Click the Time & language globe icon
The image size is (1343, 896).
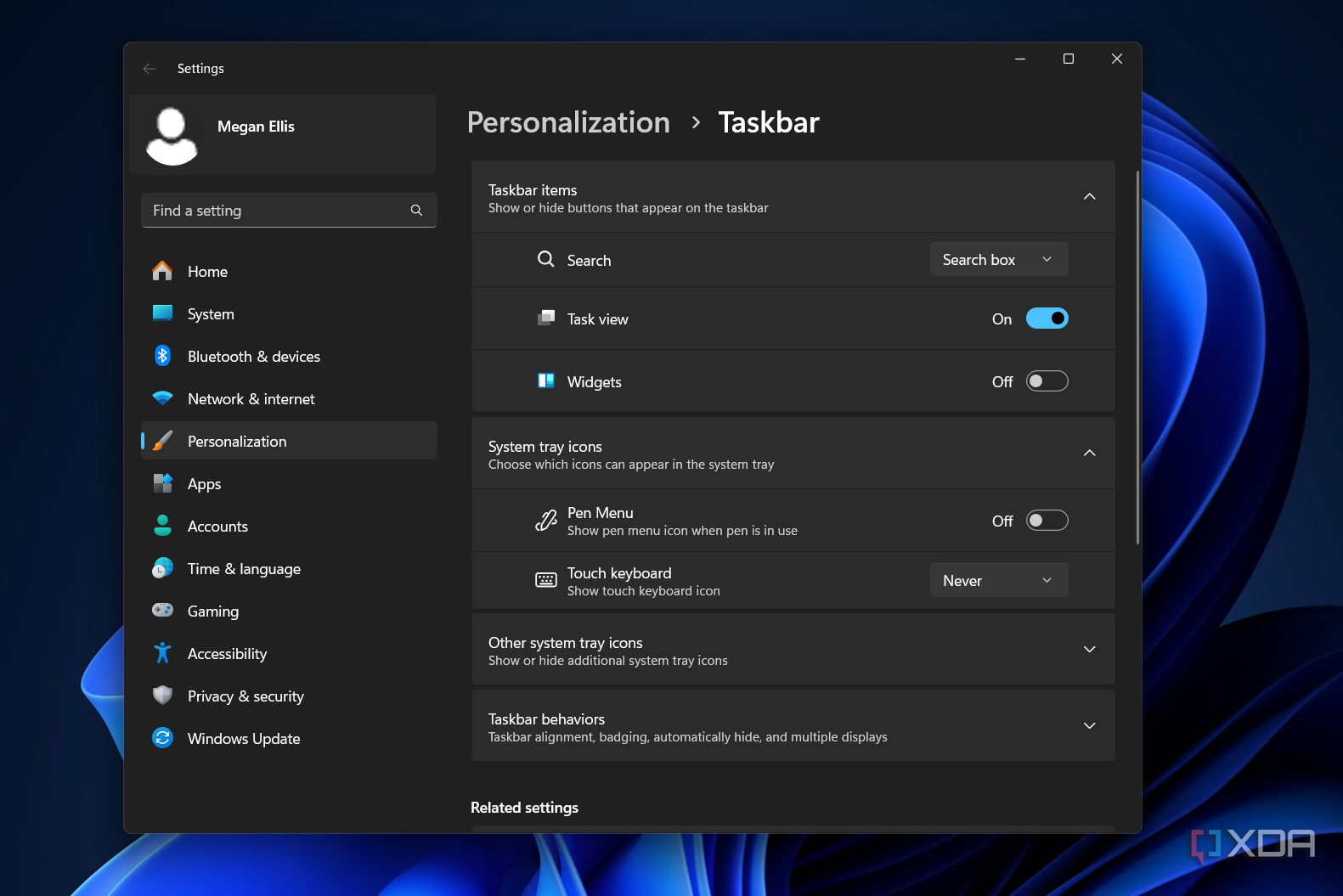click(x=162, y=568)
